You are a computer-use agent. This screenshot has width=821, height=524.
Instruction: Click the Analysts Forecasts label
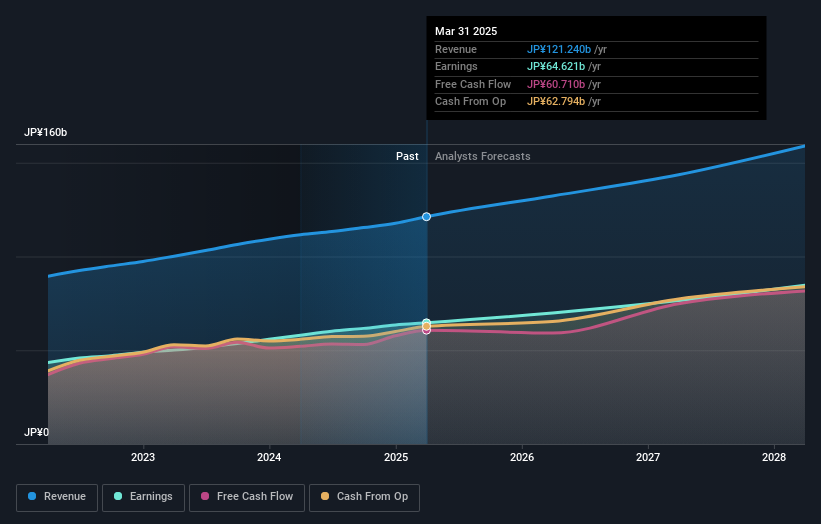pyautogui.click(x=482, y=156)
